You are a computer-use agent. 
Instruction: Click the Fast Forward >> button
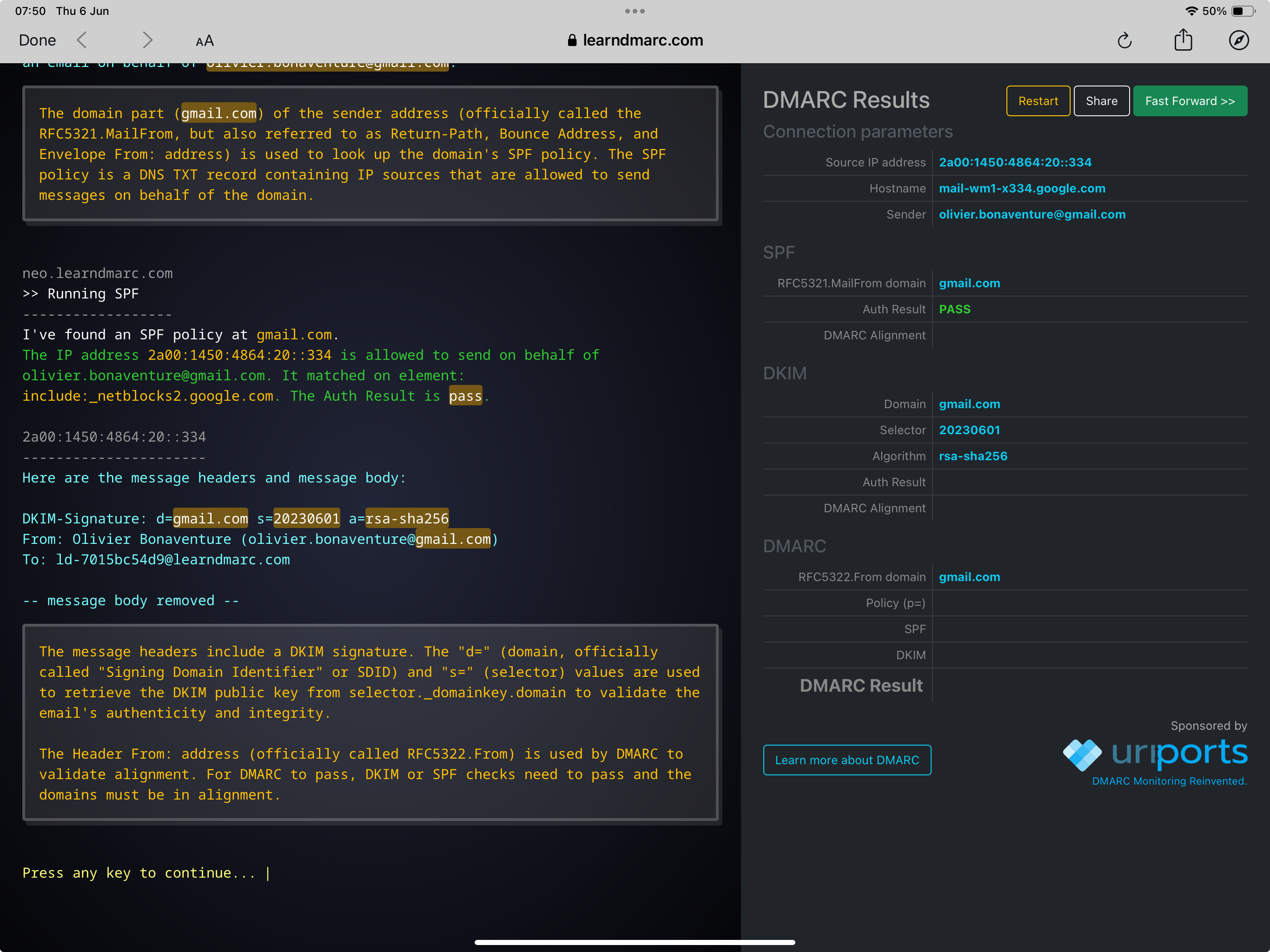click(x=1190, y=101)
